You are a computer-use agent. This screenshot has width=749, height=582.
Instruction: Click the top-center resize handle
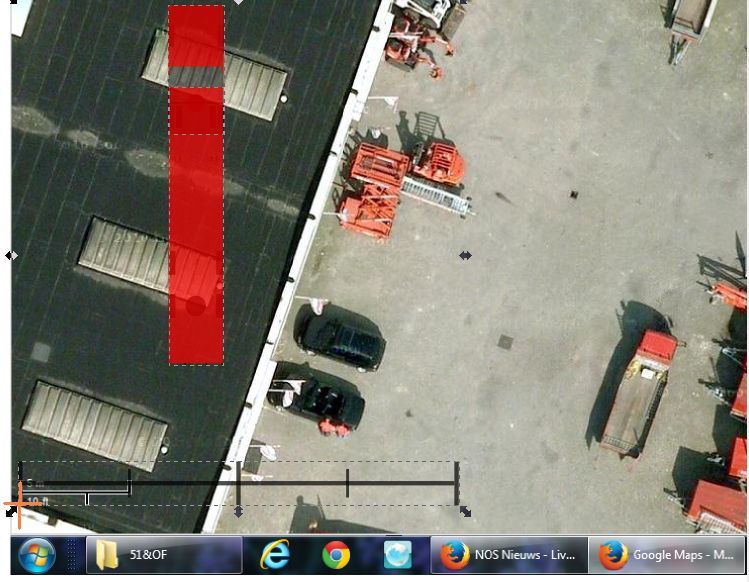[x=238, y=2]
